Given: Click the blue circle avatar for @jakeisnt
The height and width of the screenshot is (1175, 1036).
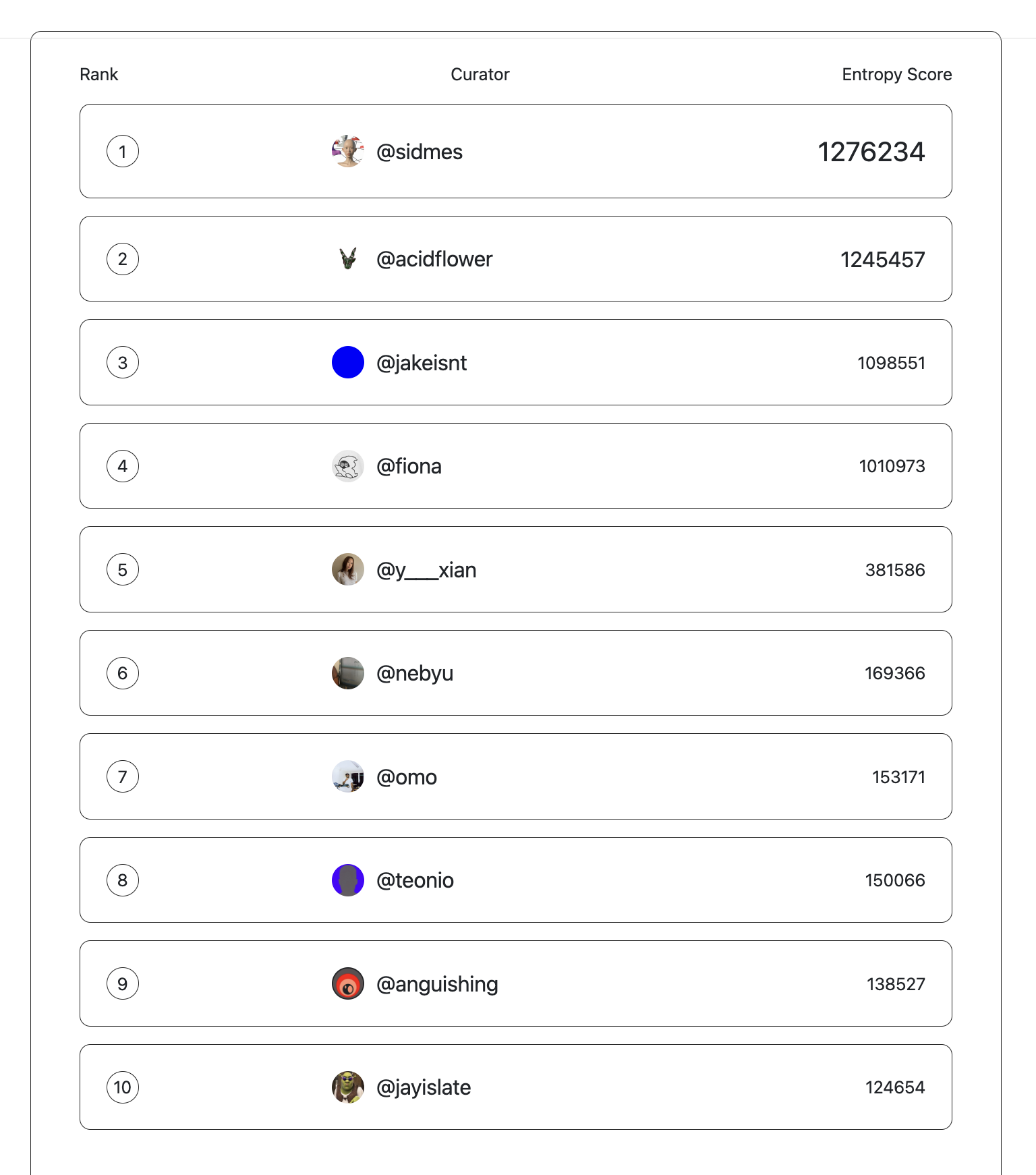Looking at the screenshot, I should [348, 362].
